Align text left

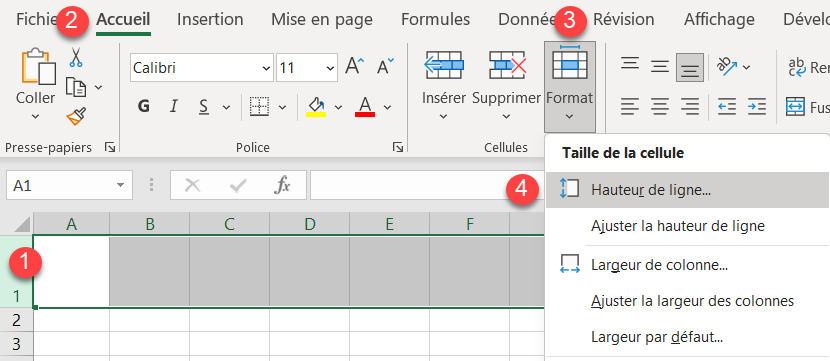629,106
